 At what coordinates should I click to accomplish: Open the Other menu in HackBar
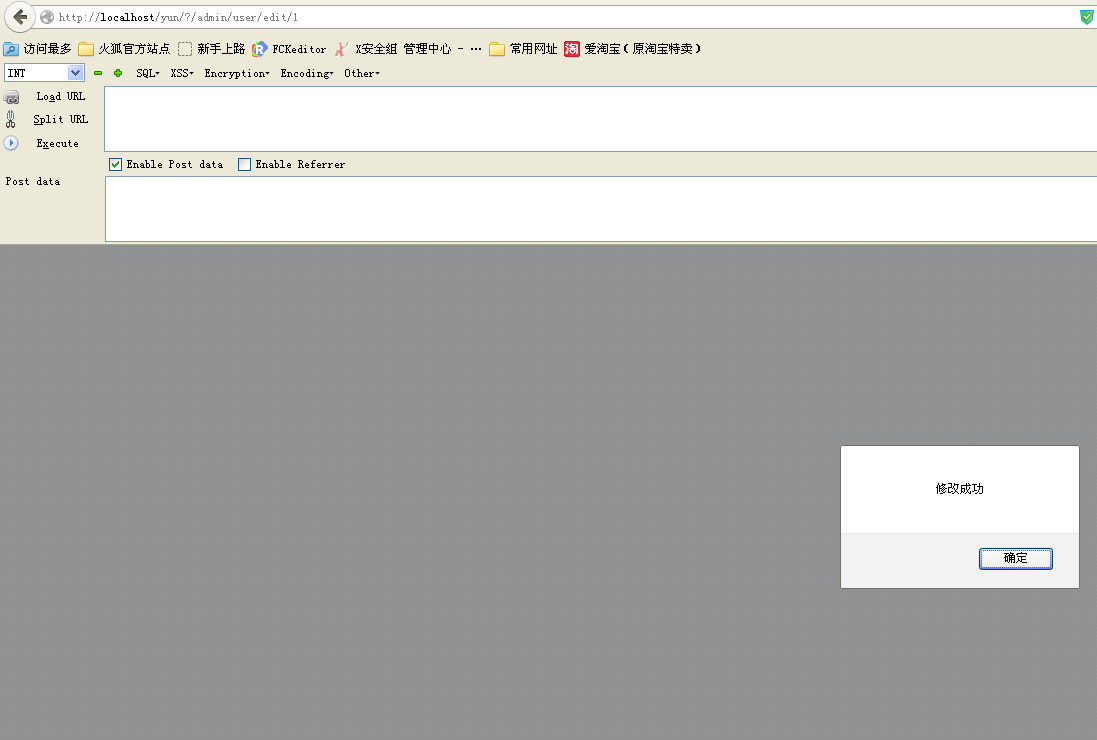coord(362,73)
